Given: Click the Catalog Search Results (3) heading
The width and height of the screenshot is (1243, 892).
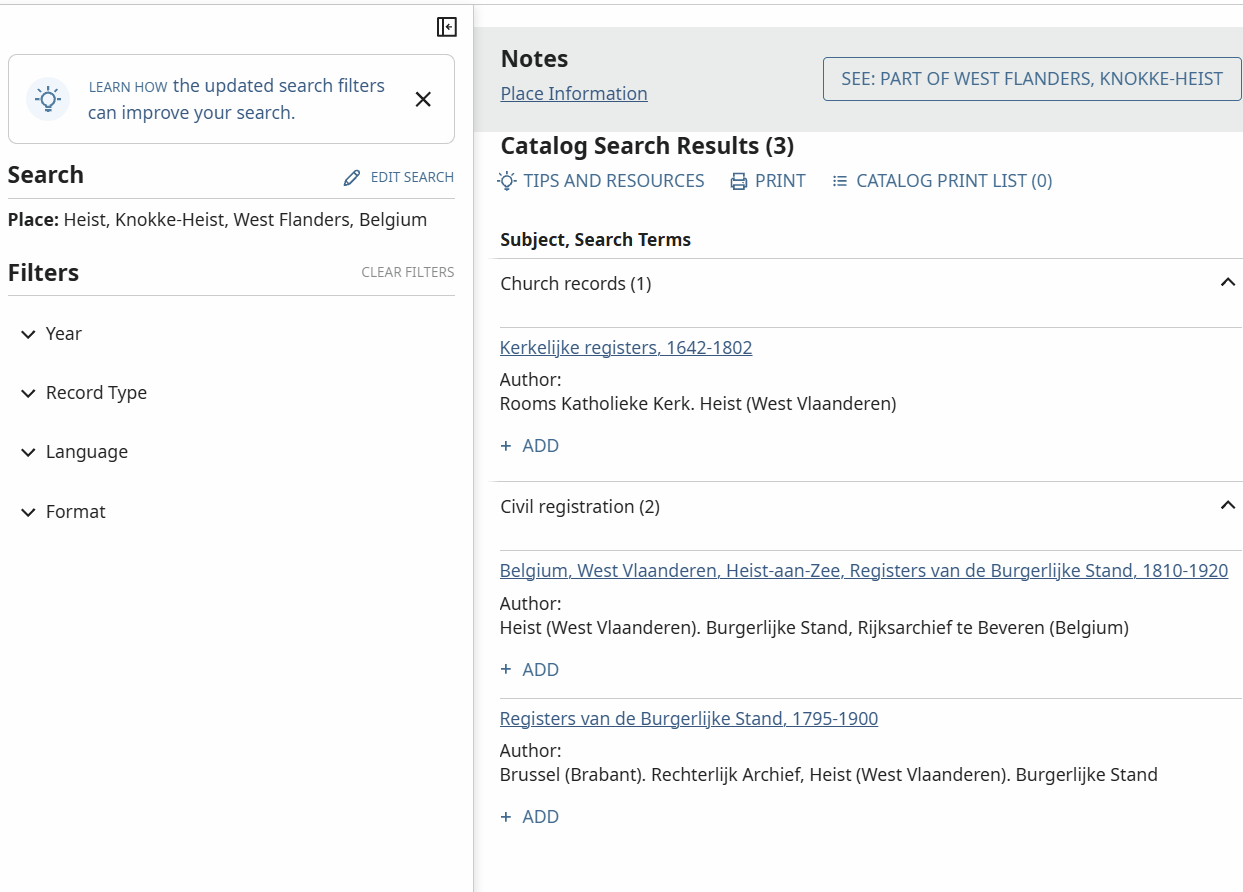Looking at the screenshot, I should coord(647,146).
